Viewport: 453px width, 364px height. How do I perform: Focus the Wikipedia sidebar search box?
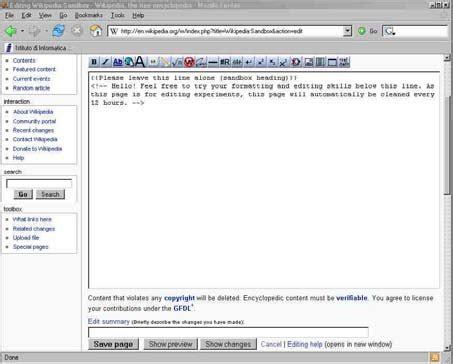(x=39, y=183)
